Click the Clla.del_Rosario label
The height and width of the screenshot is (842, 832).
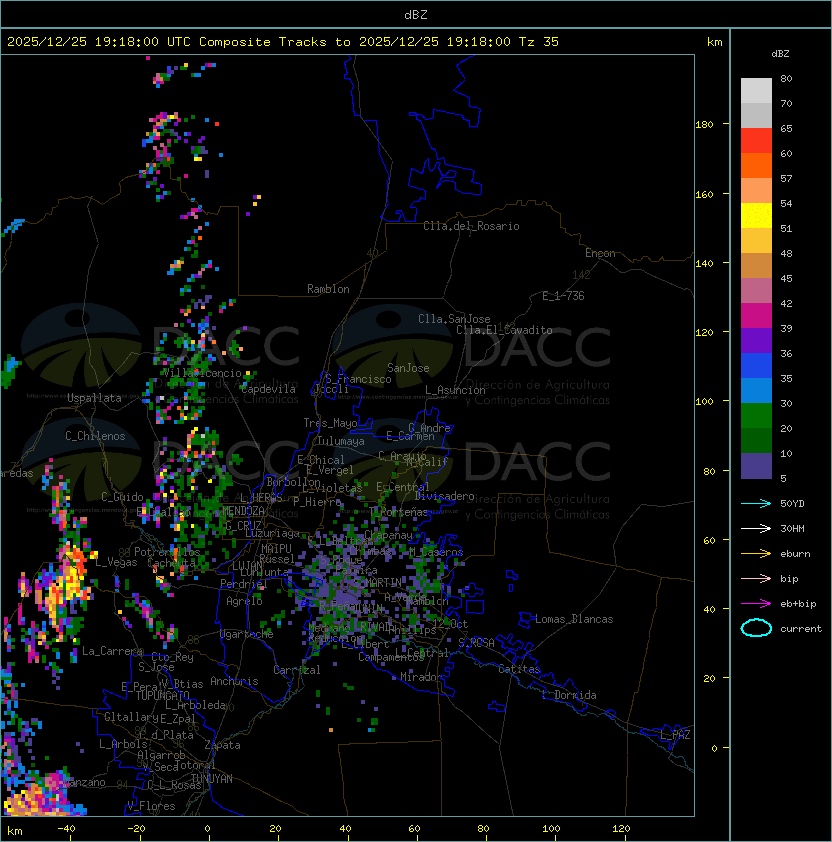click(471, 226)
